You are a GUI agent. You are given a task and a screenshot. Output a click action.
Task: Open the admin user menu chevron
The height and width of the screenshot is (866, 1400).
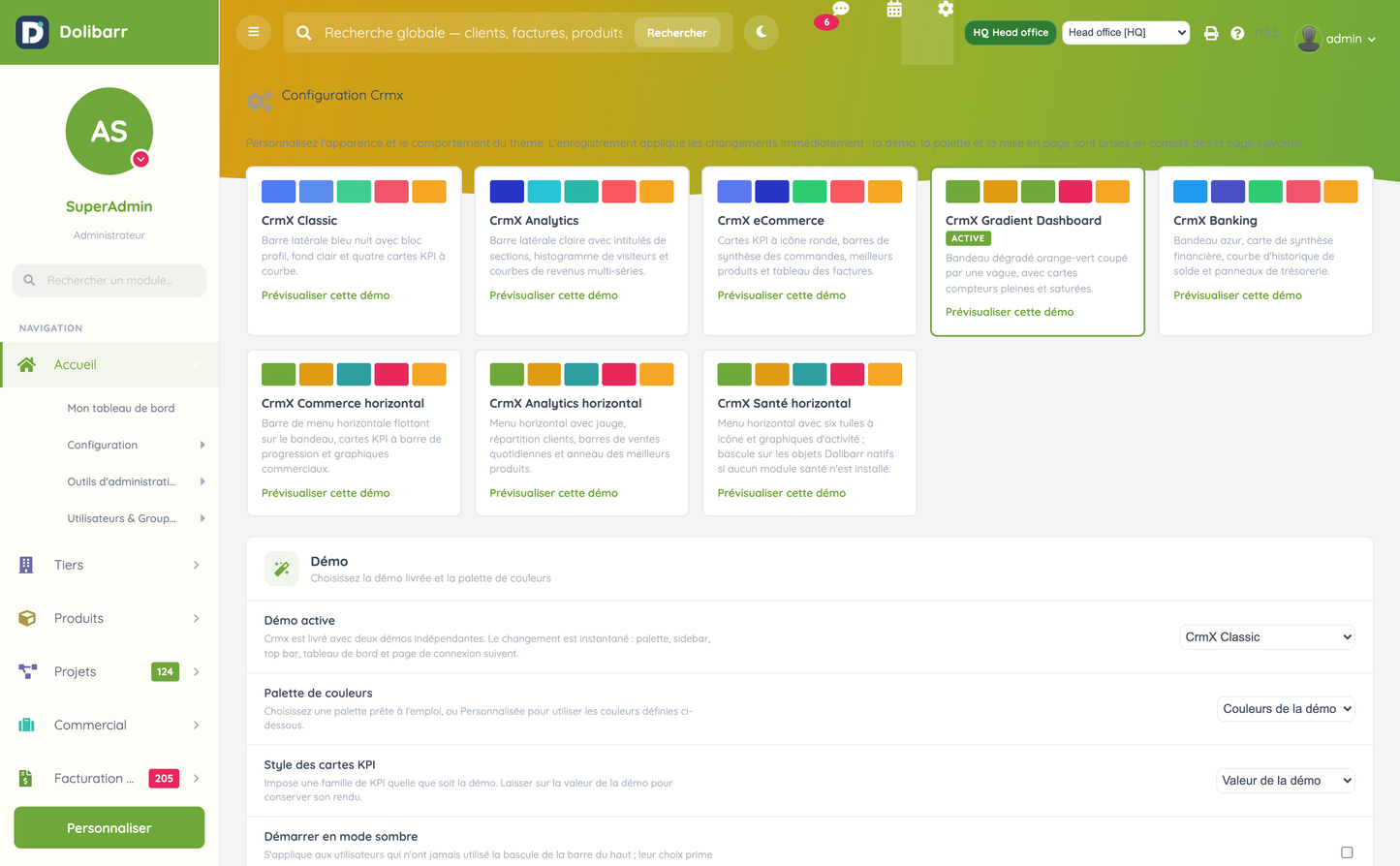tap(1372, 40)
